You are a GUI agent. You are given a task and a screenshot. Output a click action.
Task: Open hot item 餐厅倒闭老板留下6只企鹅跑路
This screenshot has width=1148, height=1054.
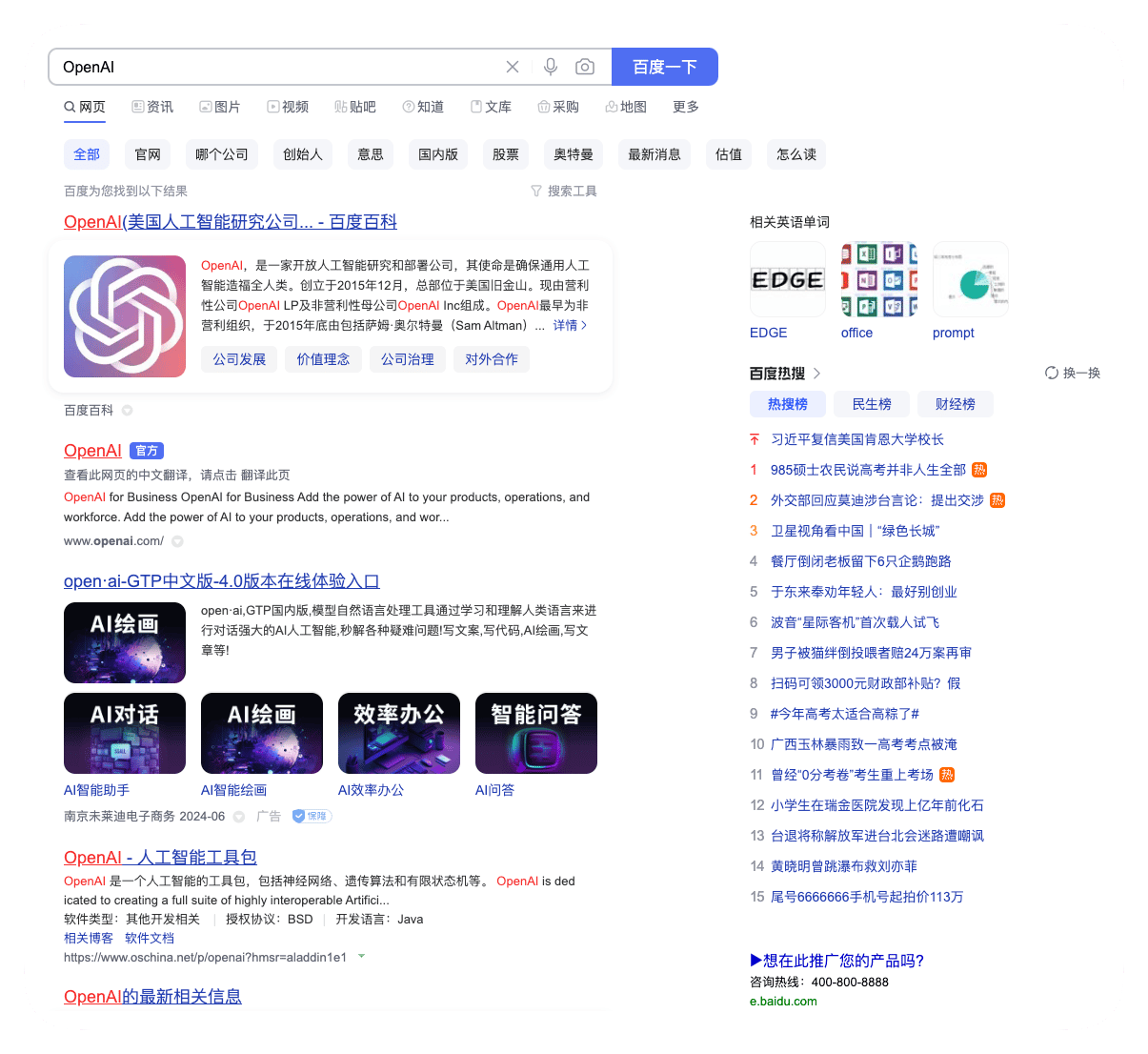point(861,561)
